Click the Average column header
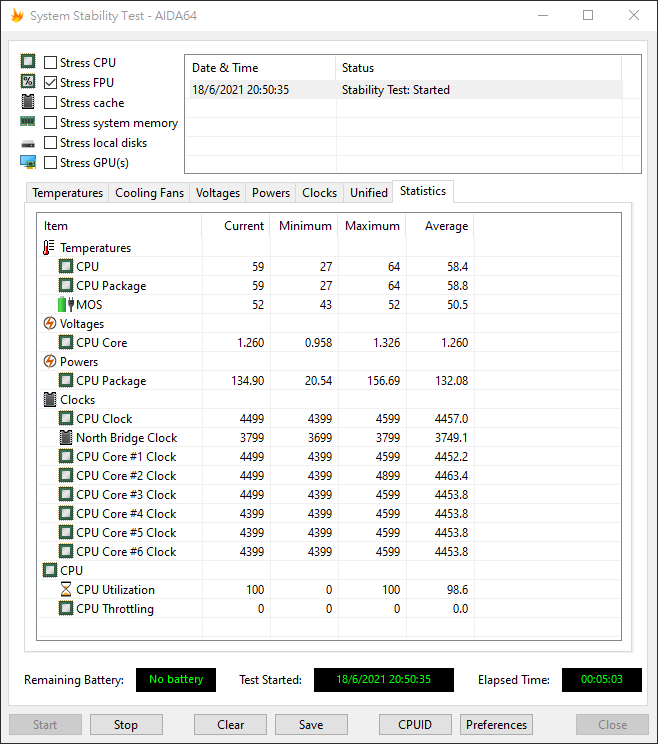 [440, 226]
